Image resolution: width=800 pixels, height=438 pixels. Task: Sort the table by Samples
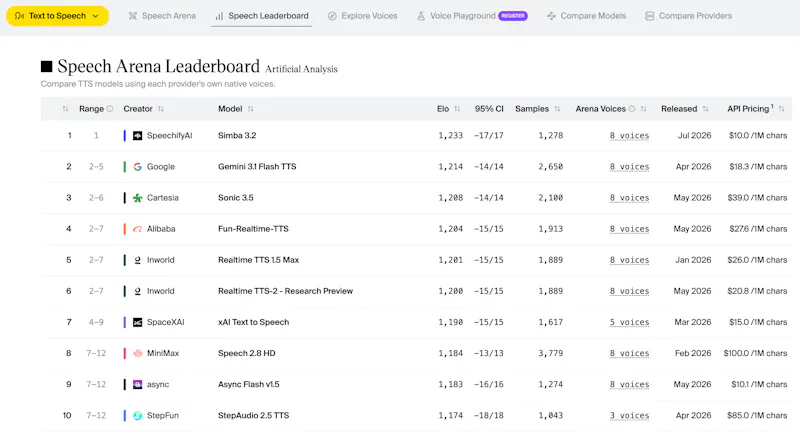click(557, 109)
